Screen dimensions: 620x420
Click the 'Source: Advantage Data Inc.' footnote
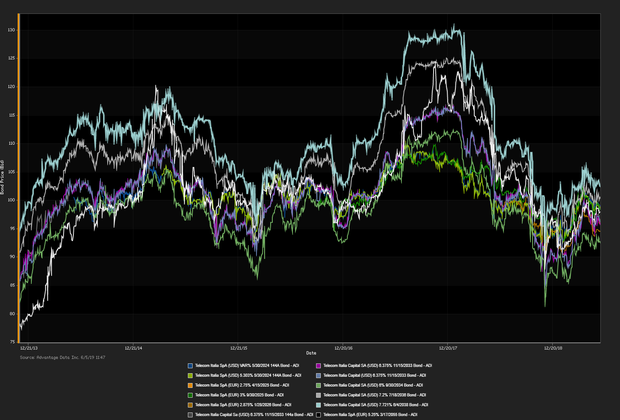click(x=62, y=358)
